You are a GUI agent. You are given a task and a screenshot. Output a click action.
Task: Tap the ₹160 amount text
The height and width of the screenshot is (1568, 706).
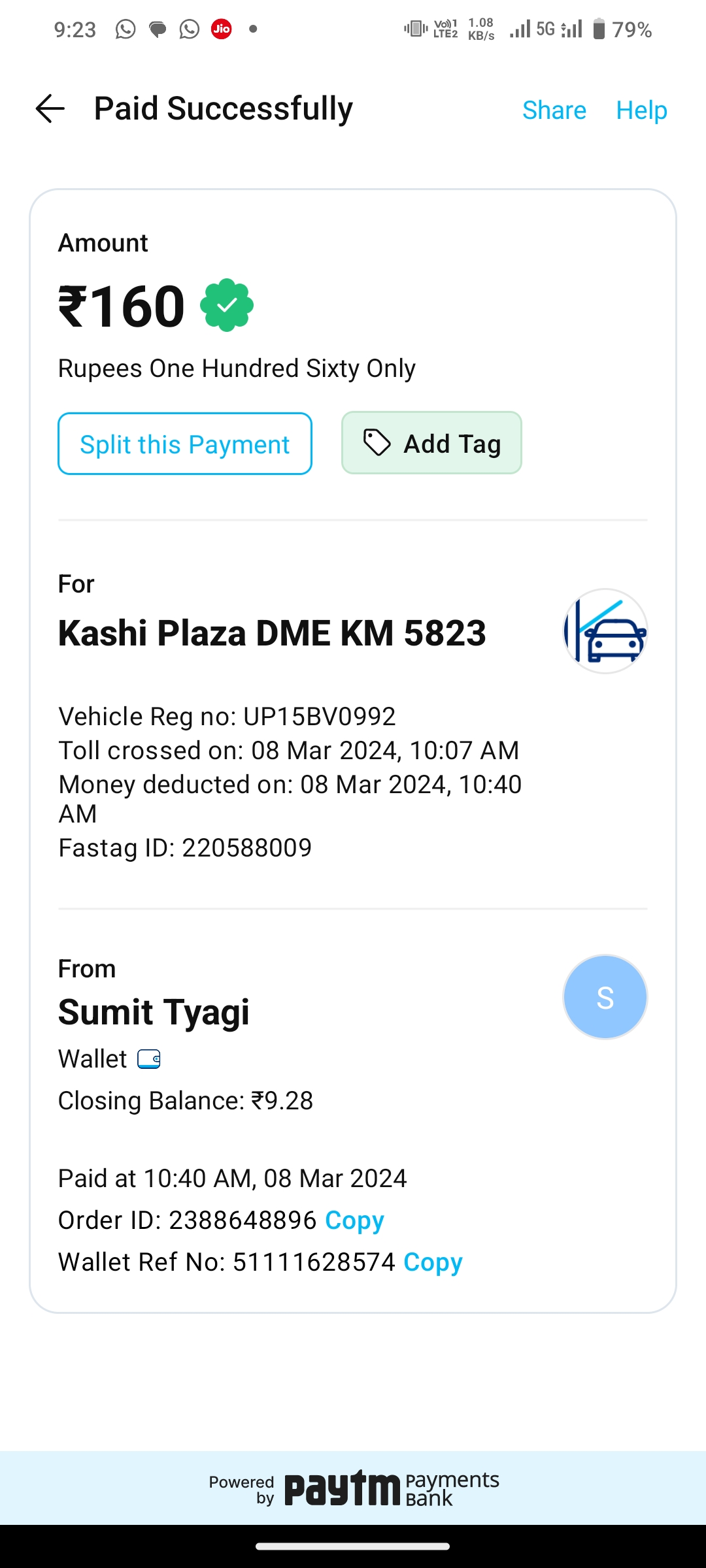coord(122,306)
